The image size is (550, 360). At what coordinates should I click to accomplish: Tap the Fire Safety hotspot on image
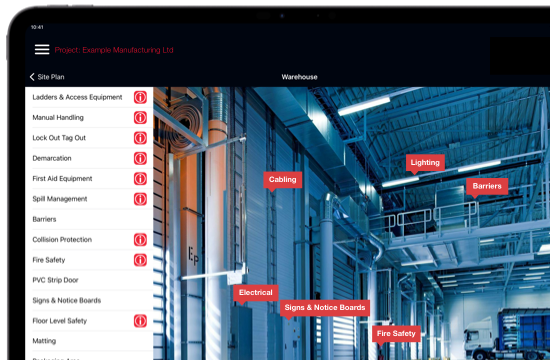396,334
